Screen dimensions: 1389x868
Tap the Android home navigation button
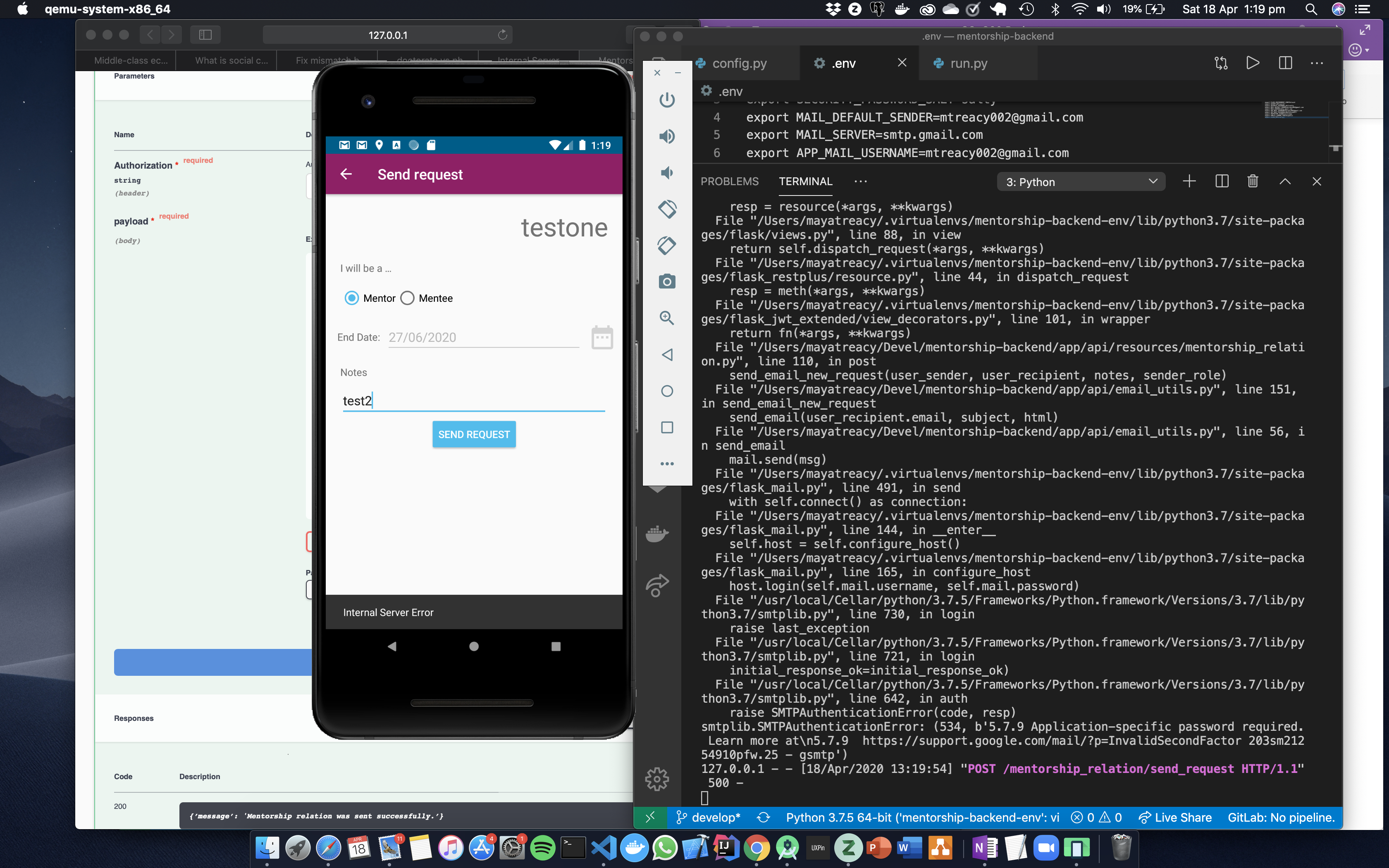click(x=473, y=646)
